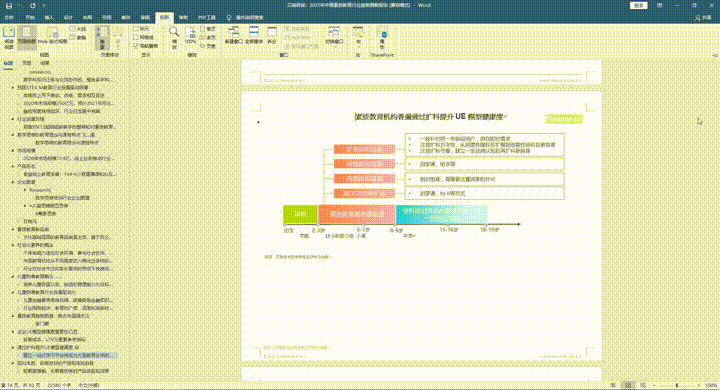Open the 审阅 Review tab
The height and width of the screenshot is (390, 720).
[x=145, y=17]
